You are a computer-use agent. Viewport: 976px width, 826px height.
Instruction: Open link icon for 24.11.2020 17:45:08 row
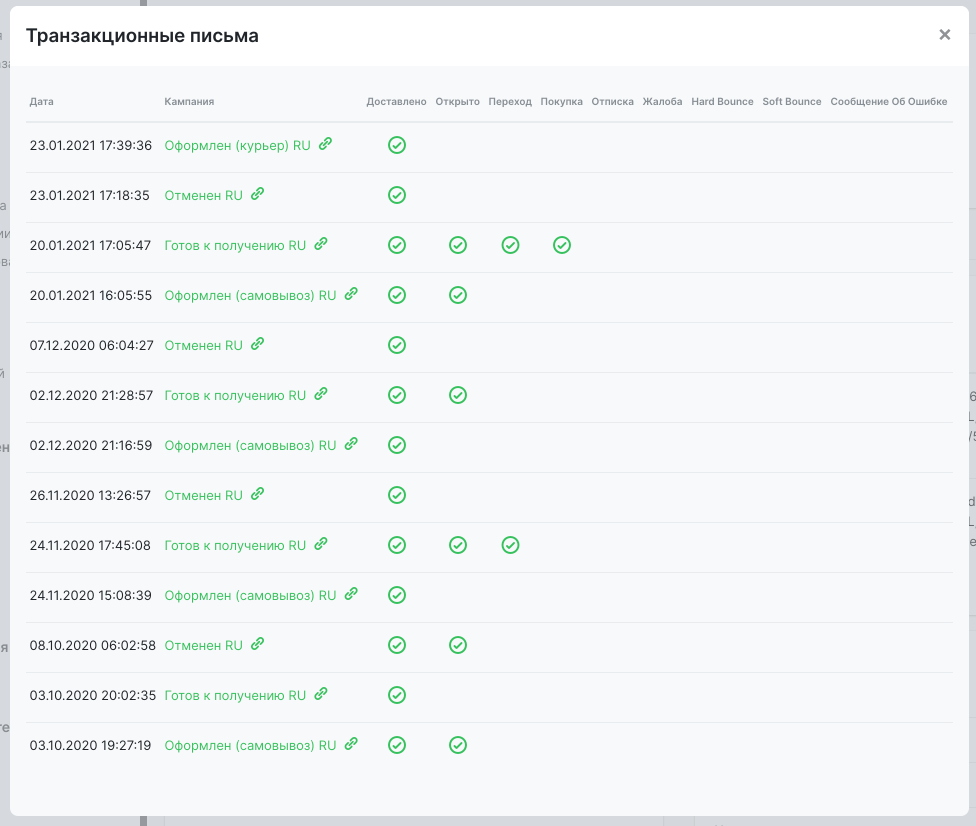[321, 544]
